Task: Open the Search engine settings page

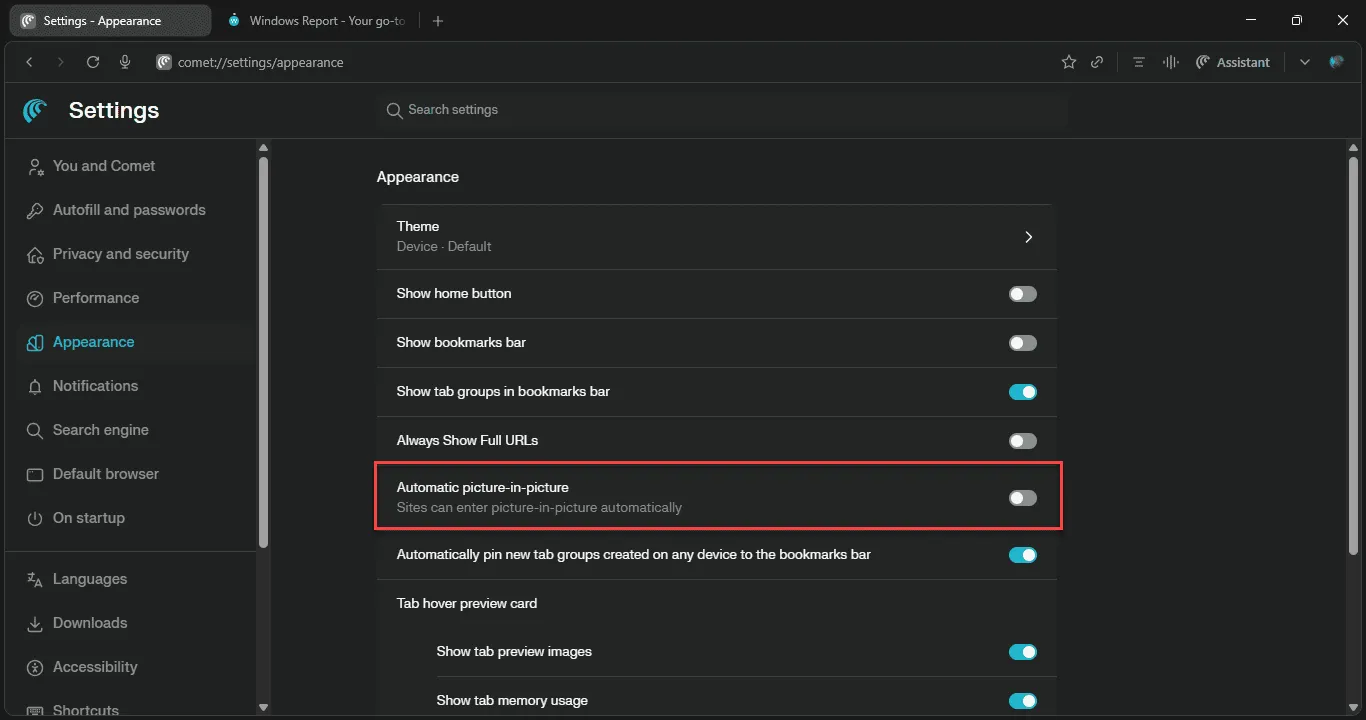Action: point(100,430)
